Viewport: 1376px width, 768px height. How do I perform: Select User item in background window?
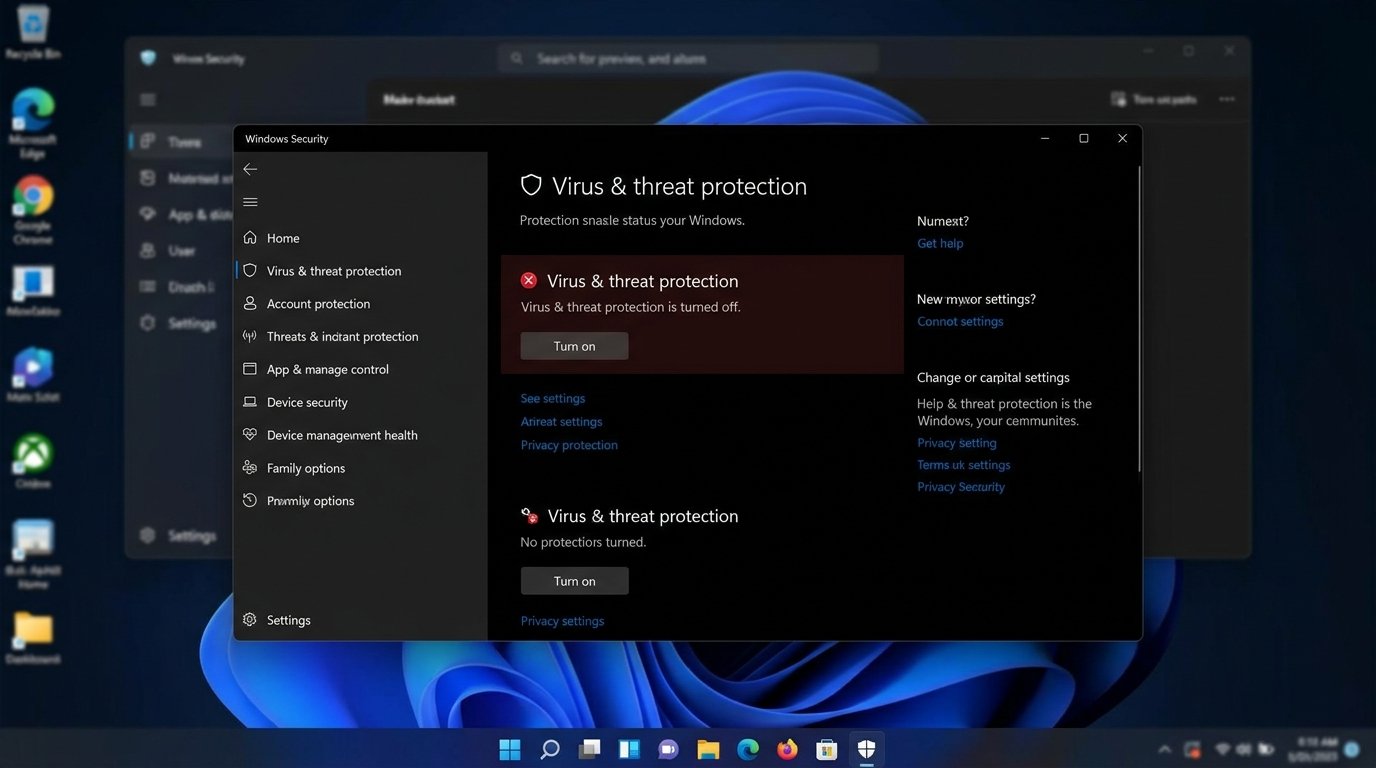(x=170, y=251)
